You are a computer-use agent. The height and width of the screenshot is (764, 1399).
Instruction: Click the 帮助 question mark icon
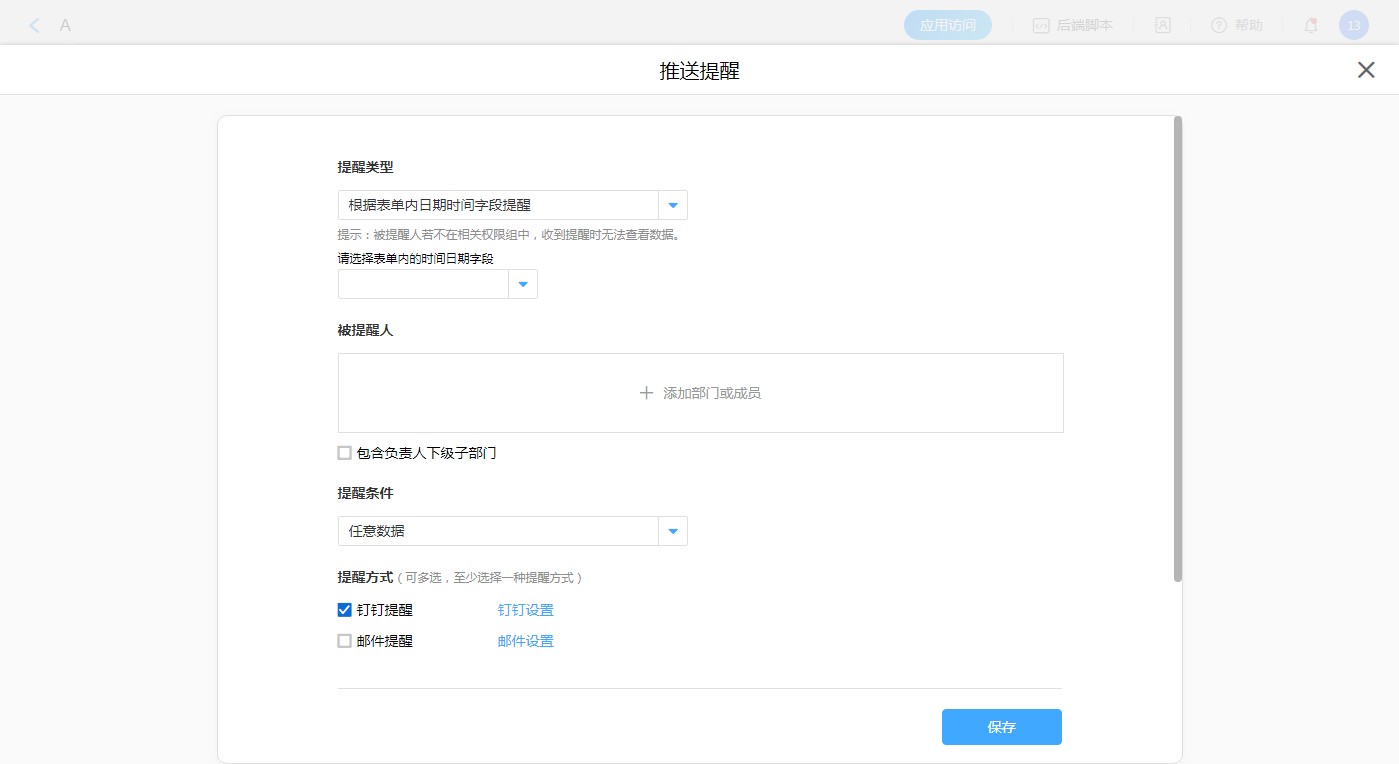click(1218, 26)
